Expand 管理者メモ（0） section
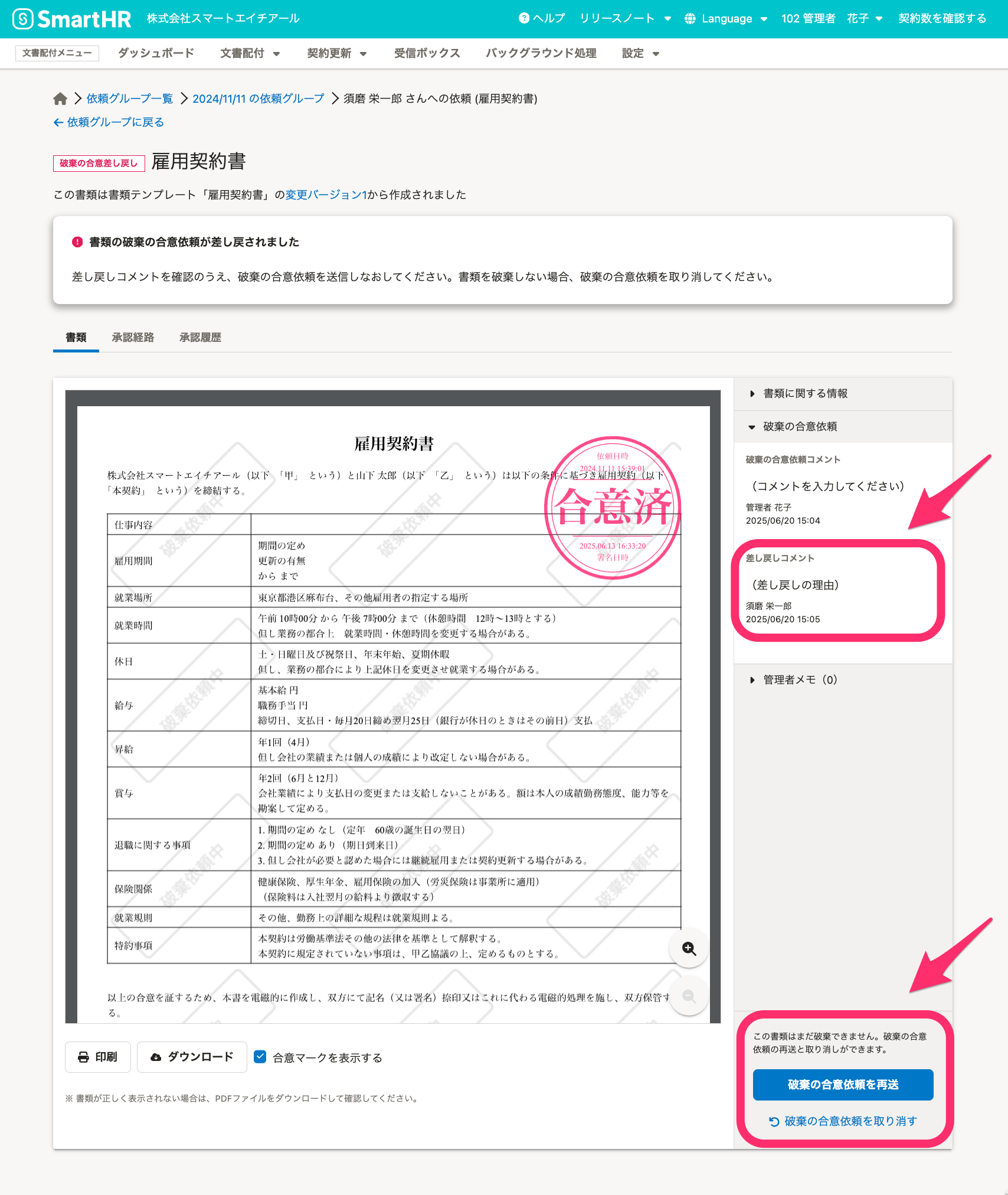Viewport: 1008px width, 1195px height. pos(843,680)
